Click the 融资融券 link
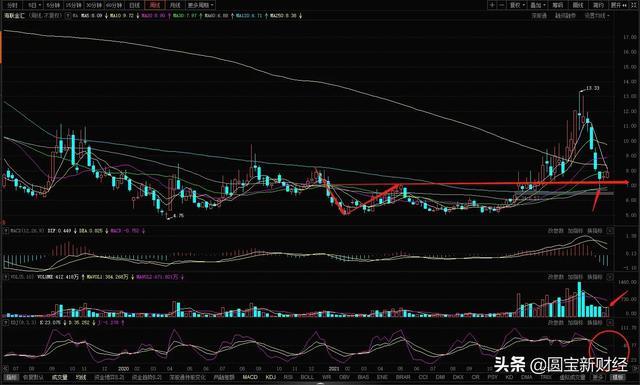Image resolution: width=640 pixels, height=385 pixels. point(565,16)
